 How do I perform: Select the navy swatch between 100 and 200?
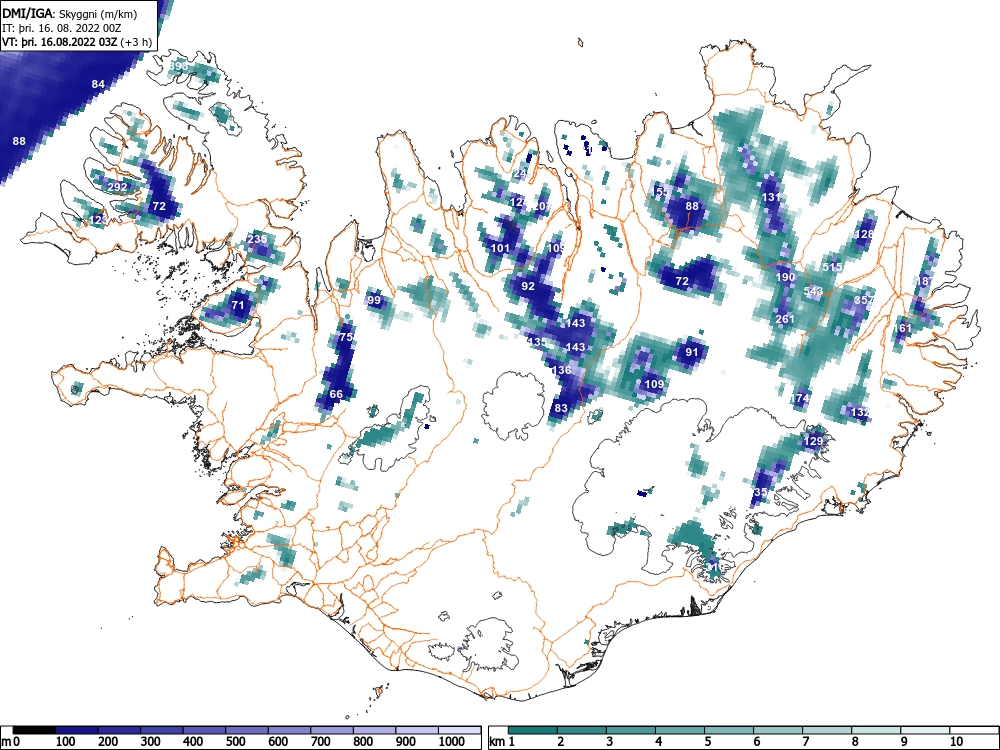tap(77, 730)
